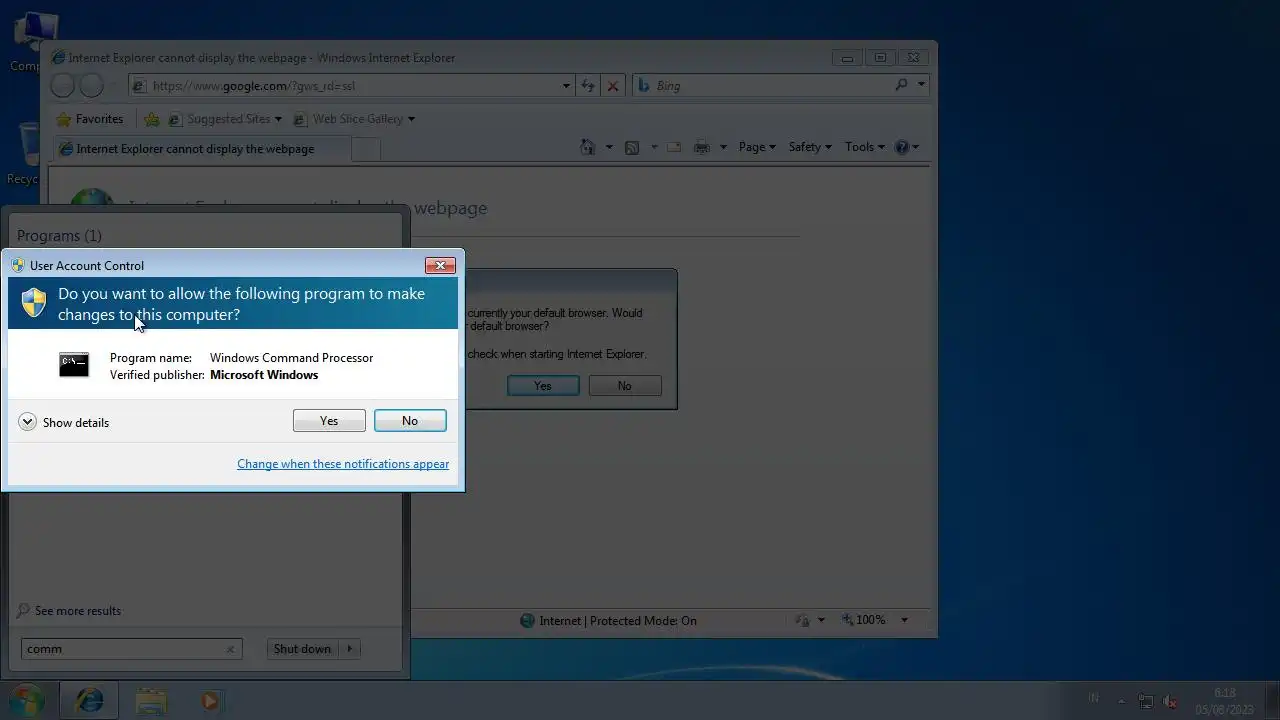Click the IN language indicator in tray
This screenshot has width=1280, height=720.
tap(1093, 699)
